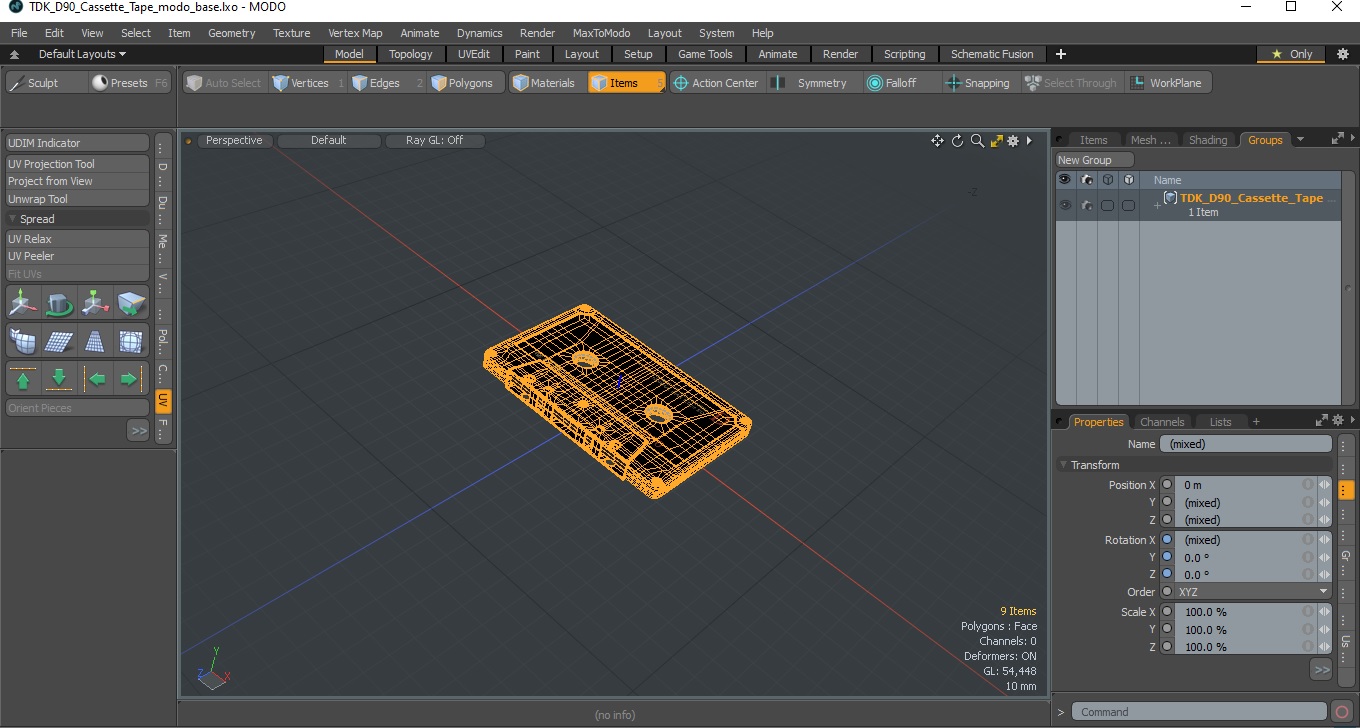Expand TDK_D90_Cassette_Tape group with plus
Image resolution: width=1360 pixels, height=728 pixels.
[1157, 205]
